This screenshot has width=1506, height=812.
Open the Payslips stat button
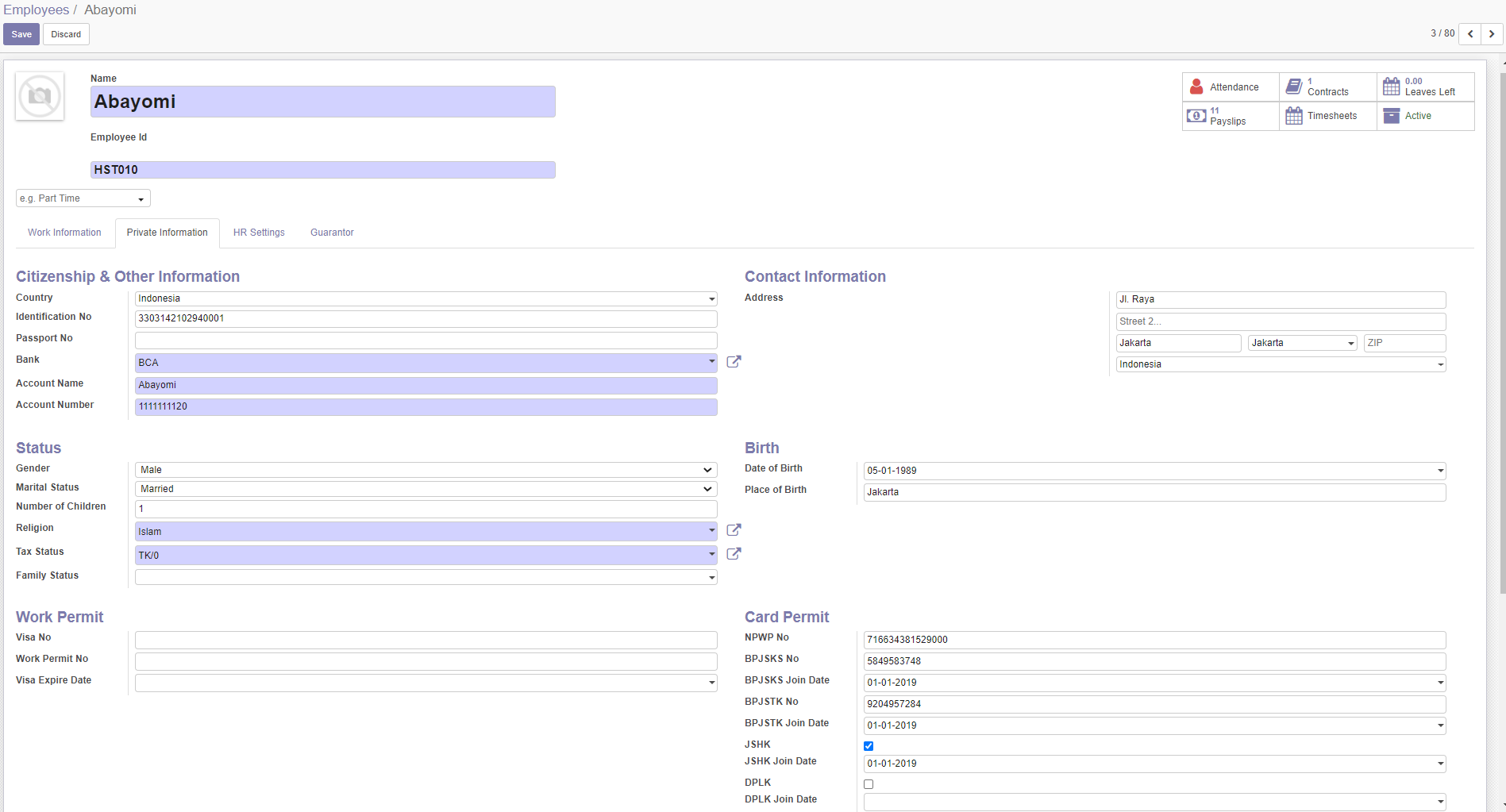tap(1231, 116)
